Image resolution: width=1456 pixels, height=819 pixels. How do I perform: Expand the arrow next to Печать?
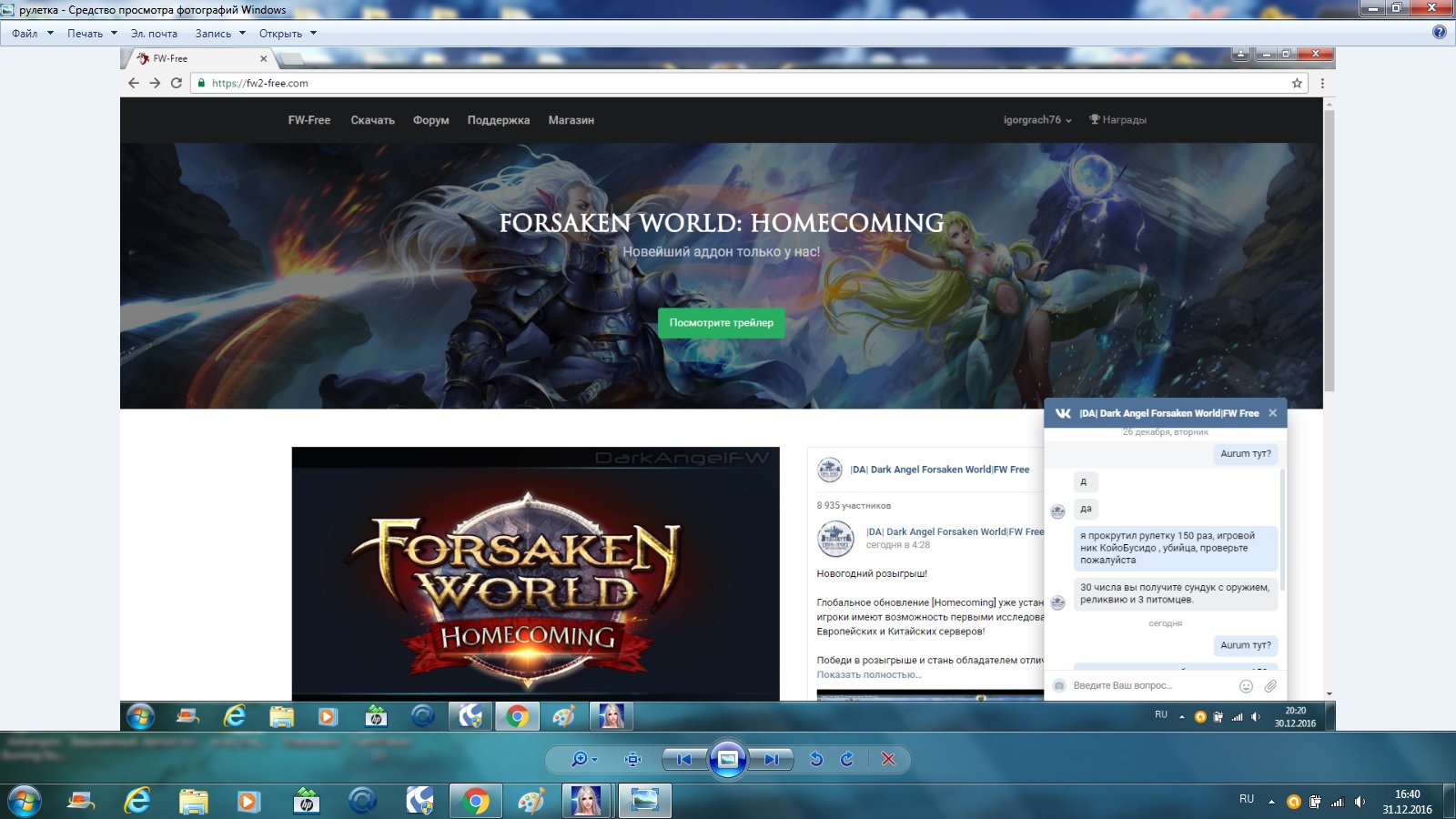point(114,33)
